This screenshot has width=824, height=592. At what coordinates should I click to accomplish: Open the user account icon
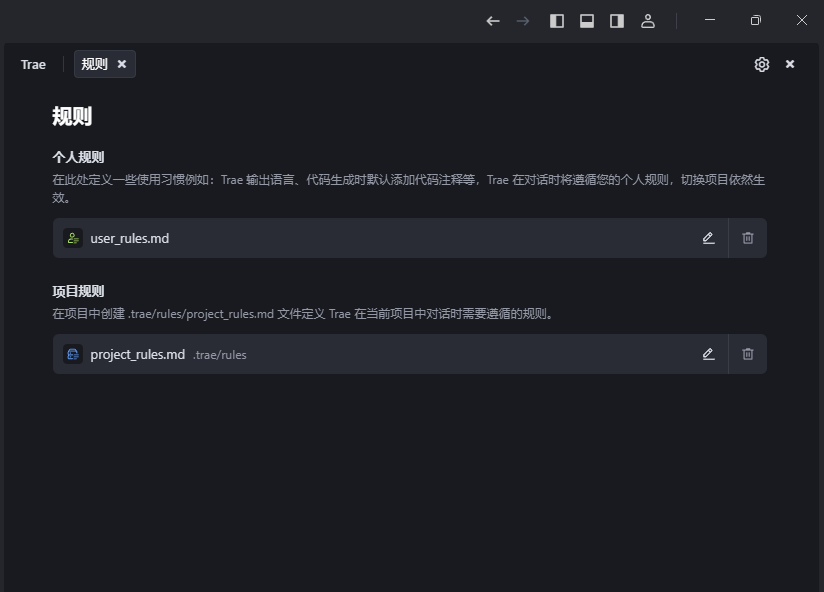(647, 21)
